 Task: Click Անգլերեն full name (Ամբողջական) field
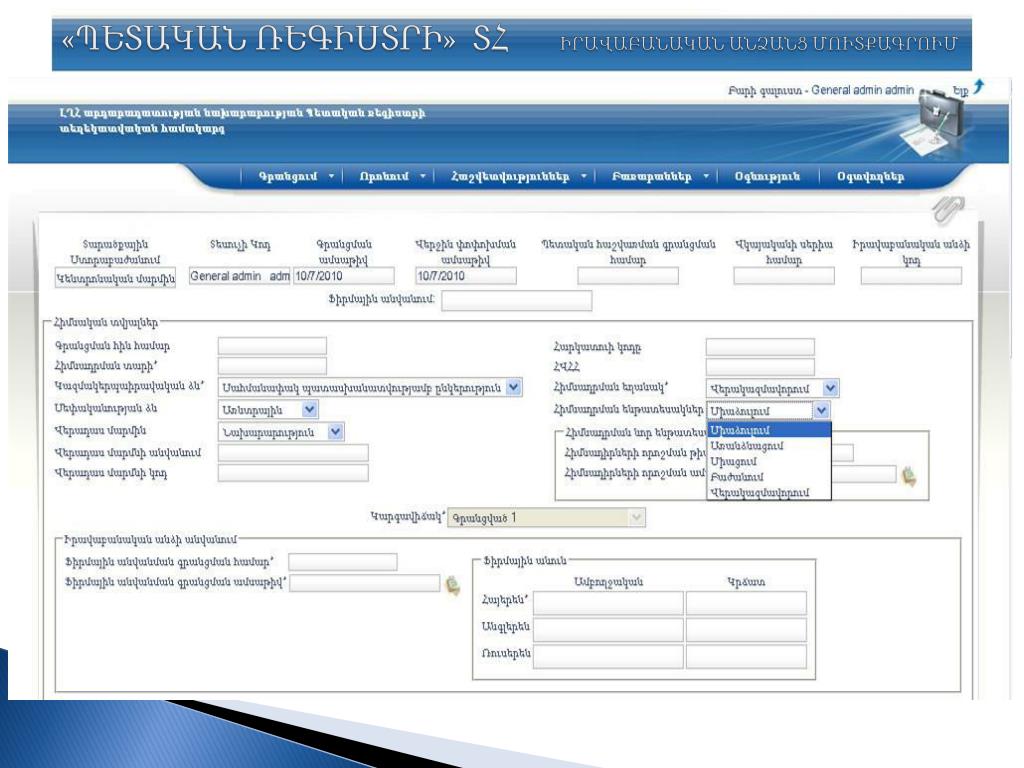[608, 630]
